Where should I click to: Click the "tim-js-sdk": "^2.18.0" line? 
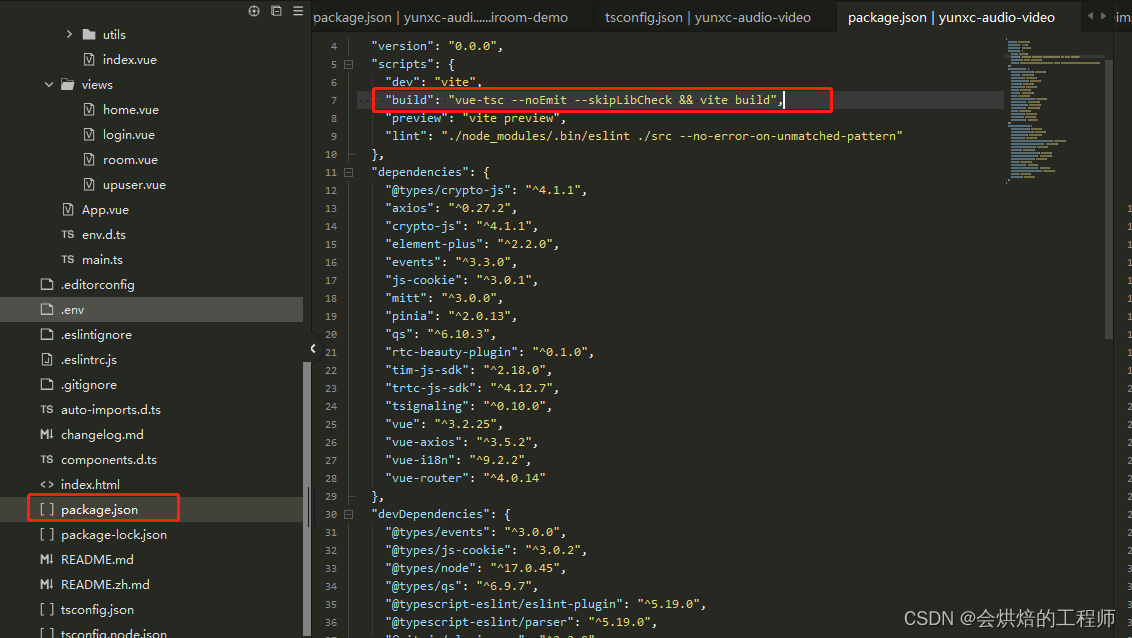(469, 370)
